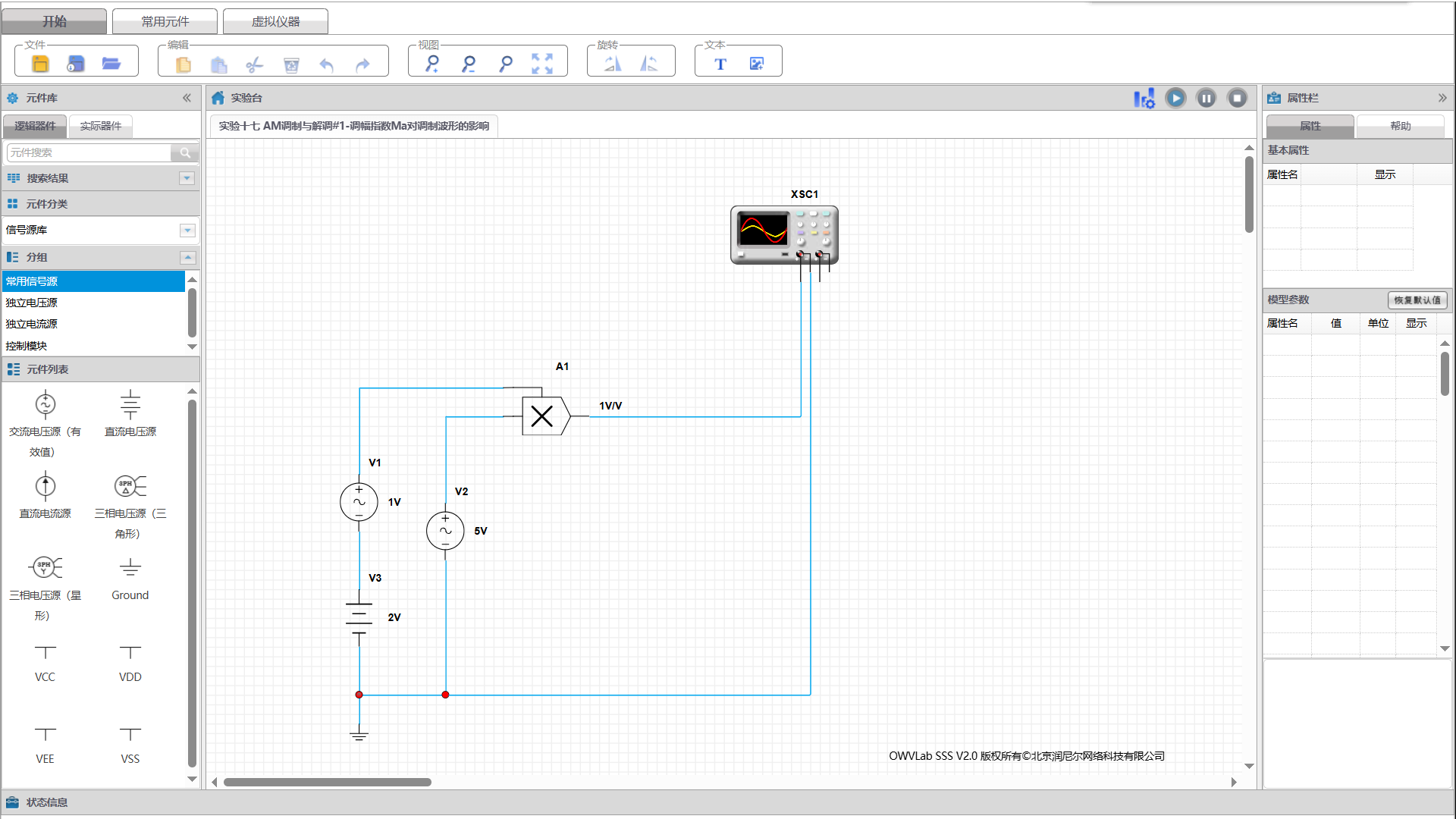Image resolution: width=1456 pixels, height=819 pixels.
Task: Pick the 直流电流源 component
Action: [x=45, y=496]
